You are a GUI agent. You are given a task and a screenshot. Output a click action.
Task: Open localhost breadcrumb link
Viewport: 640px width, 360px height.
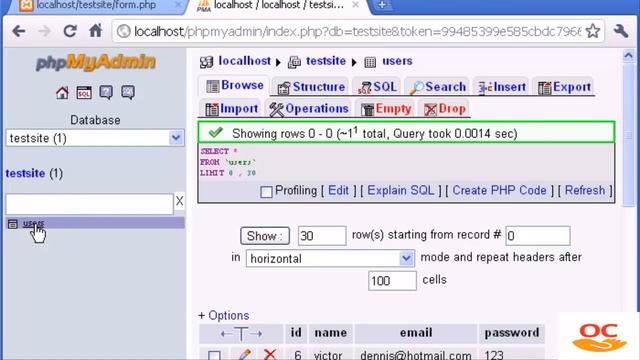(x=244, y=61)
